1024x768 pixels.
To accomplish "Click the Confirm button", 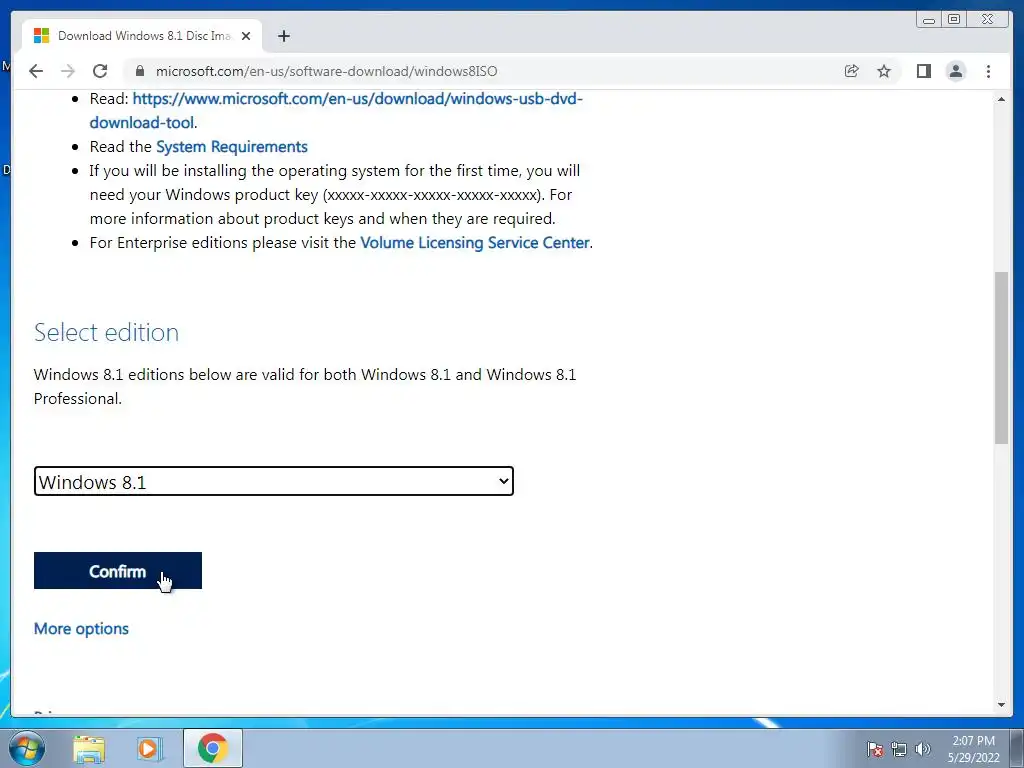I will point(118,571).
